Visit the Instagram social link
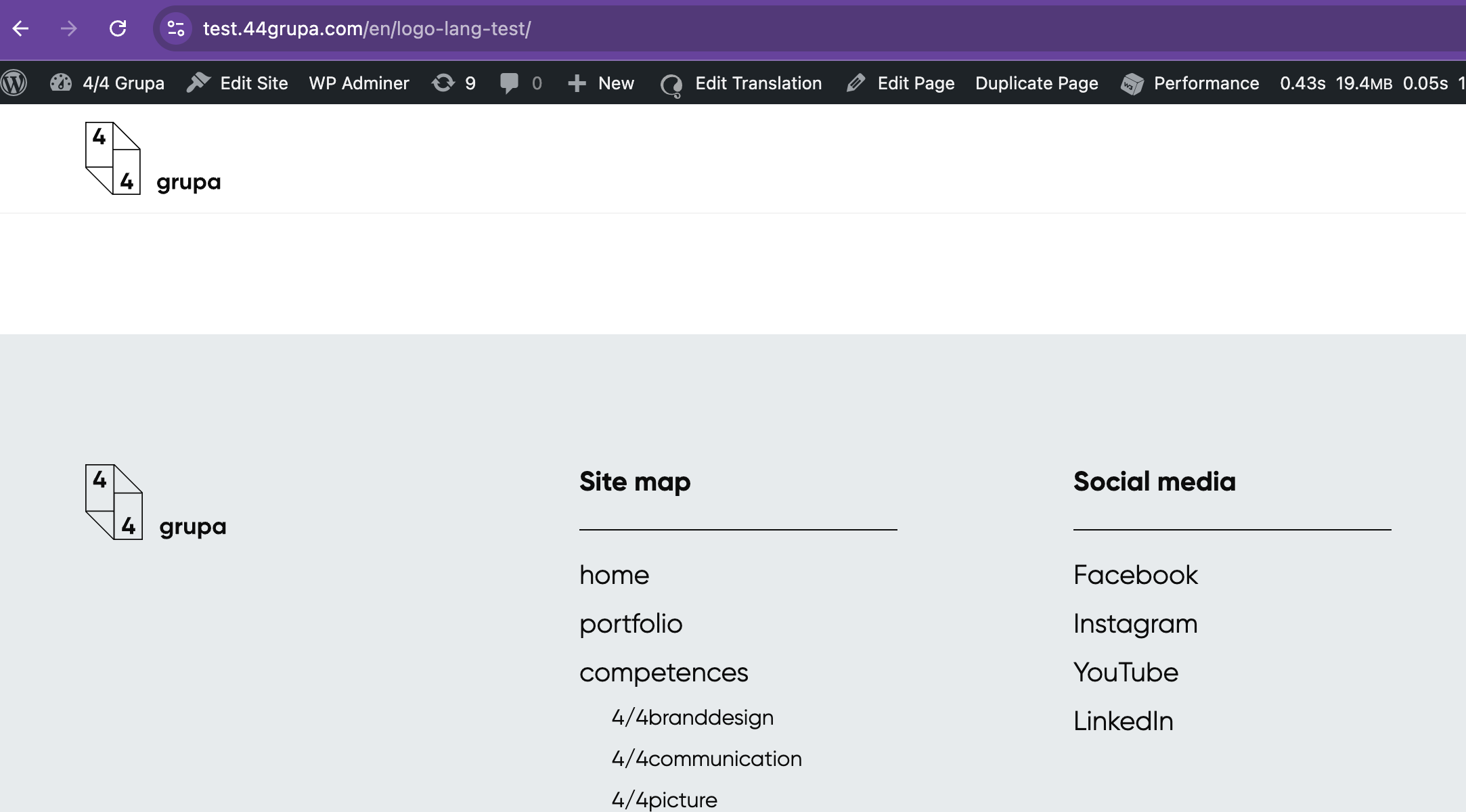This screenshot has height=812, width=1466. [1136, 624]
